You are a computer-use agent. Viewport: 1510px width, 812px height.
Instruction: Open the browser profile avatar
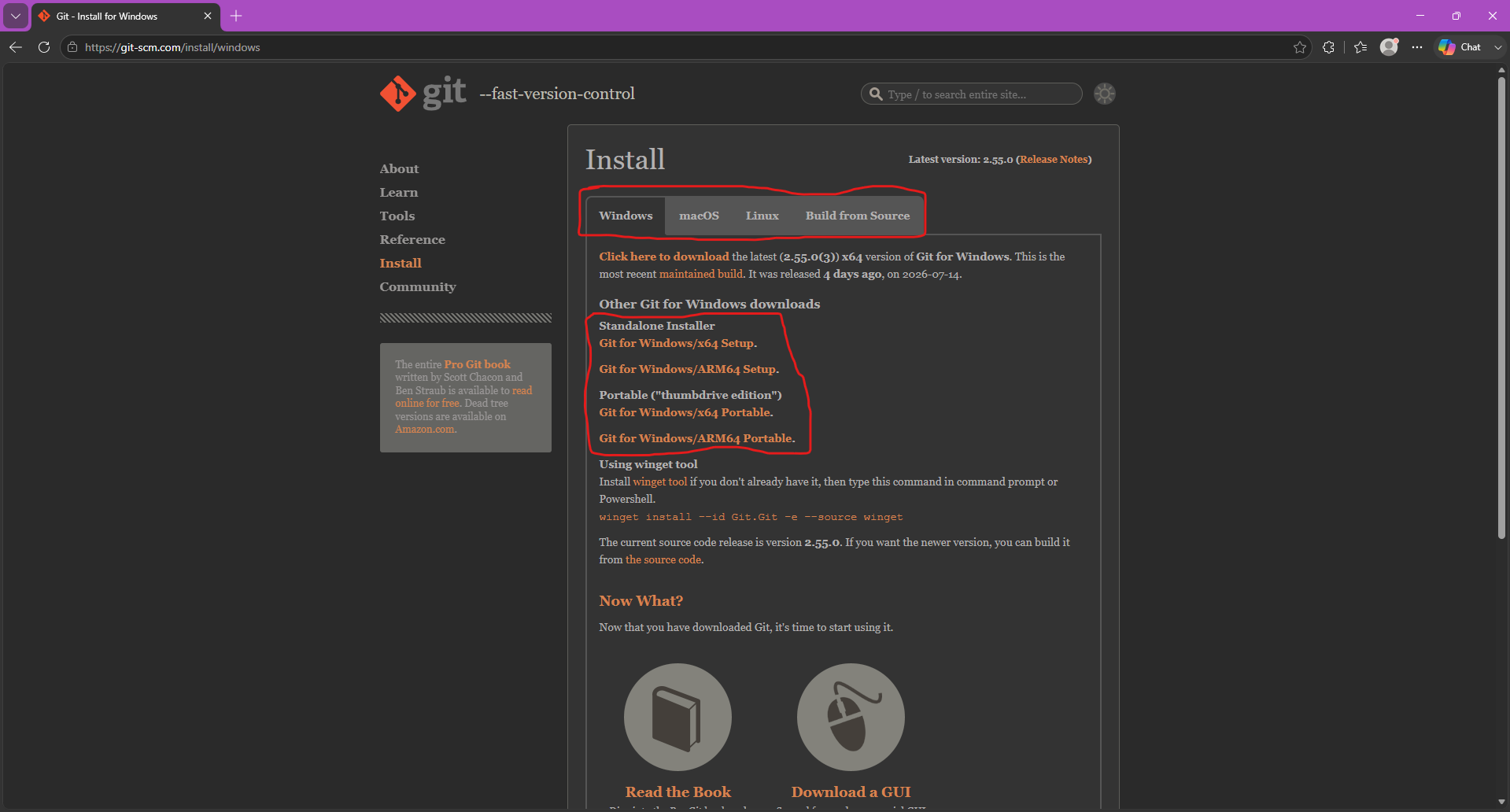1390,47
